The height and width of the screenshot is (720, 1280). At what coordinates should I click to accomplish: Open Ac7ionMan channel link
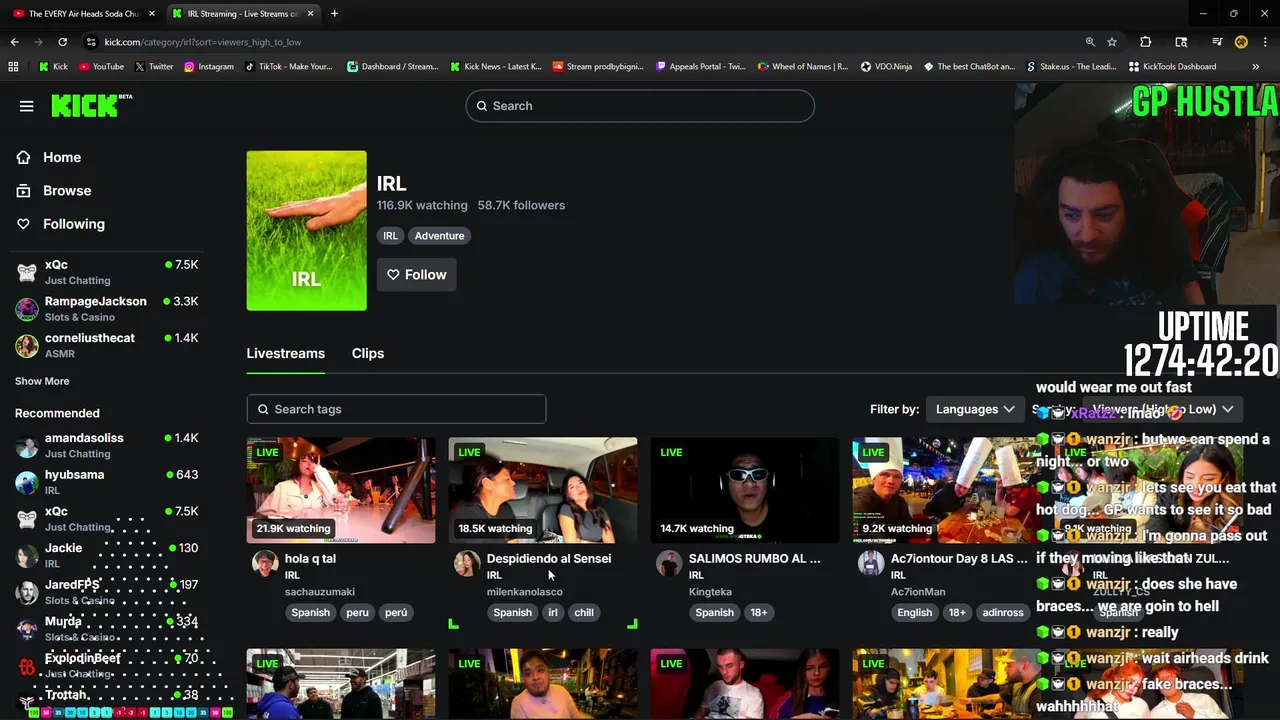point(918,592)
